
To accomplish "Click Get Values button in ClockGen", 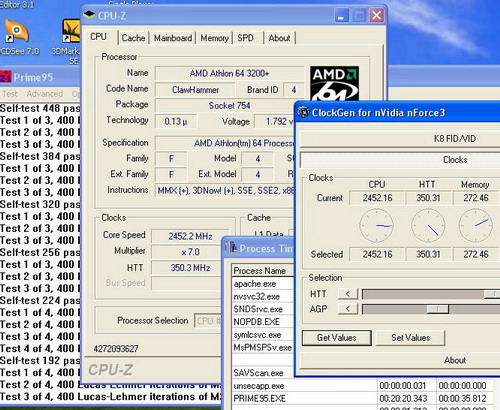I will (x=337, y=338).
